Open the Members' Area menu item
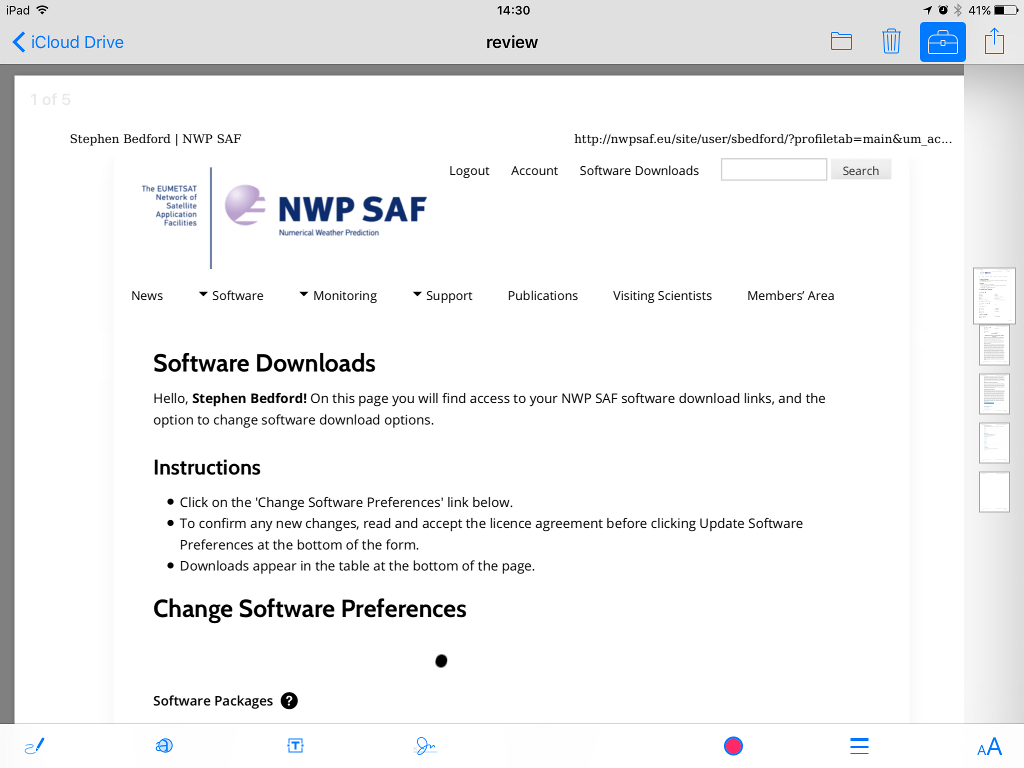Screen dimensions: 1024x768 [x=790, y=295]
